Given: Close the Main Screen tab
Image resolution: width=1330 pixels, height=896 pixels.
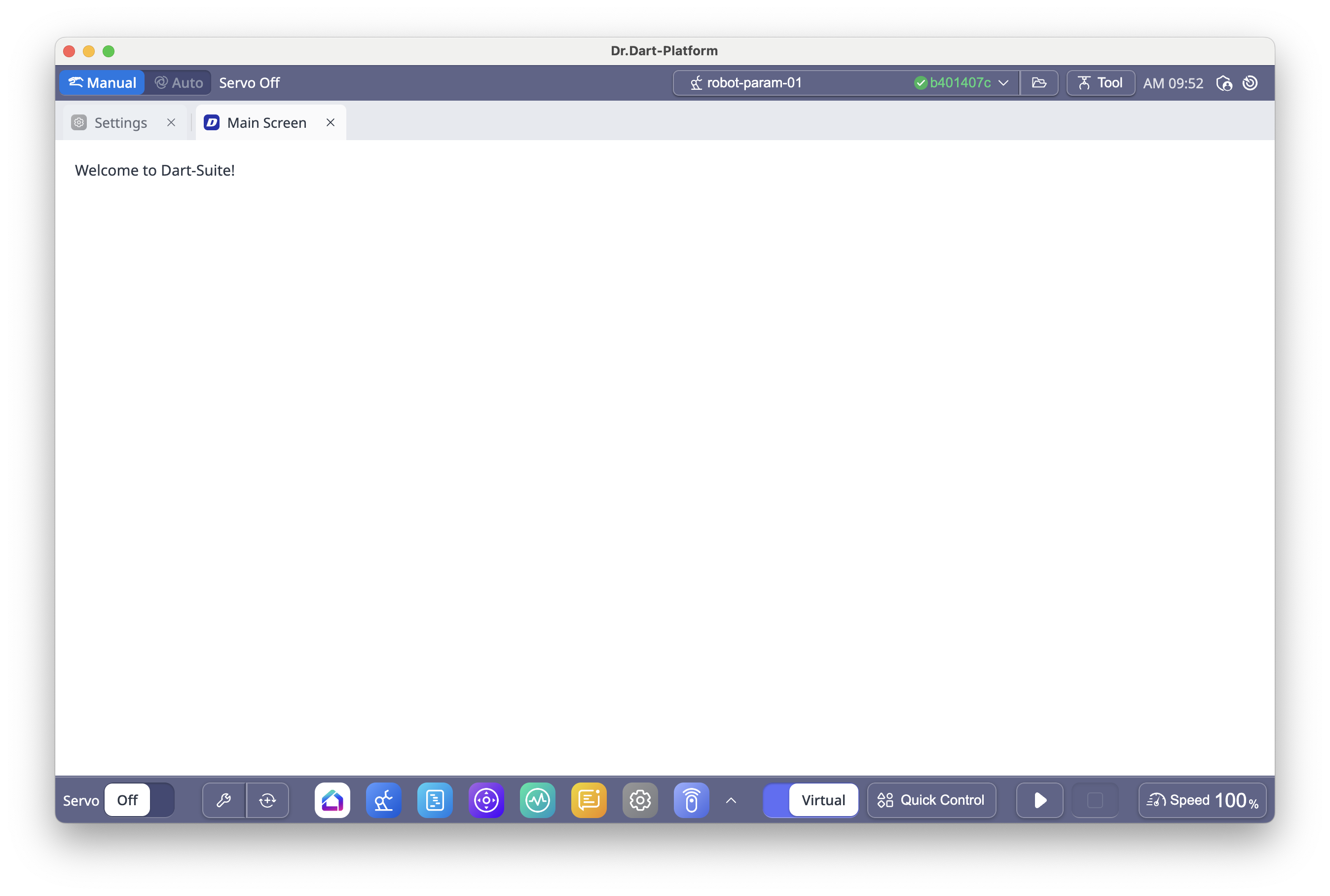Looking at the screenshot, I should tap(330, 123).
